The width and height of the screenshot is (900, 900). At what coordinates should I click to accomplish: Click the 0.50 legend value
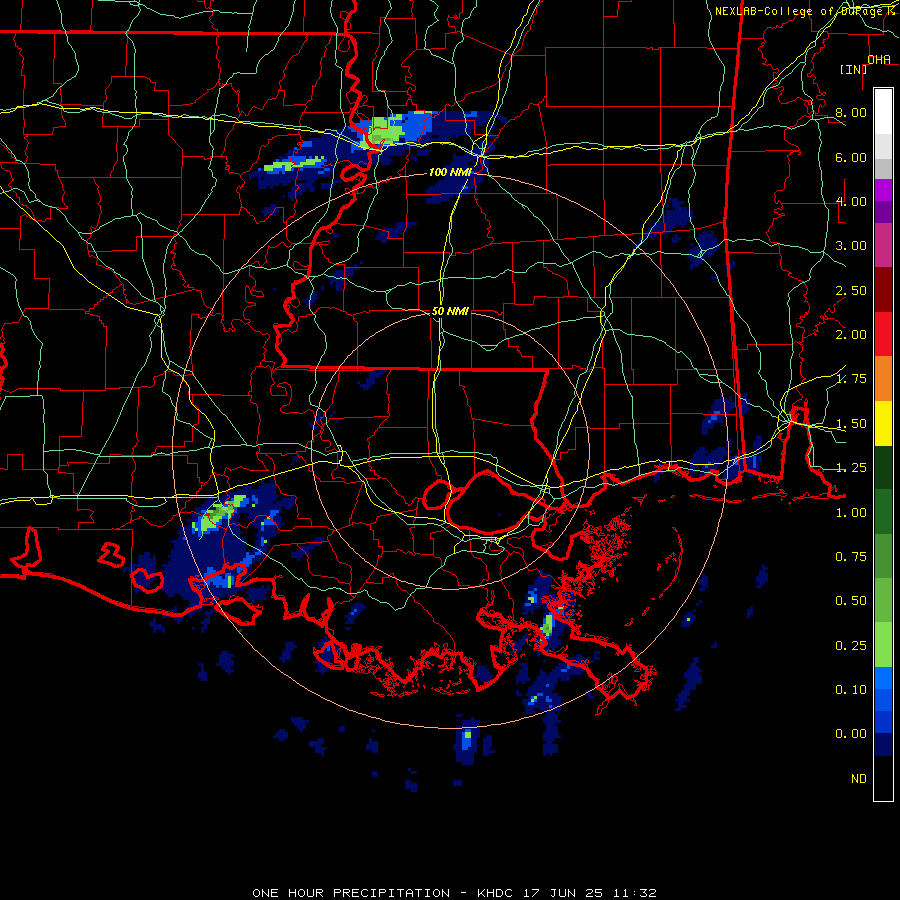[x=851, y=601]
